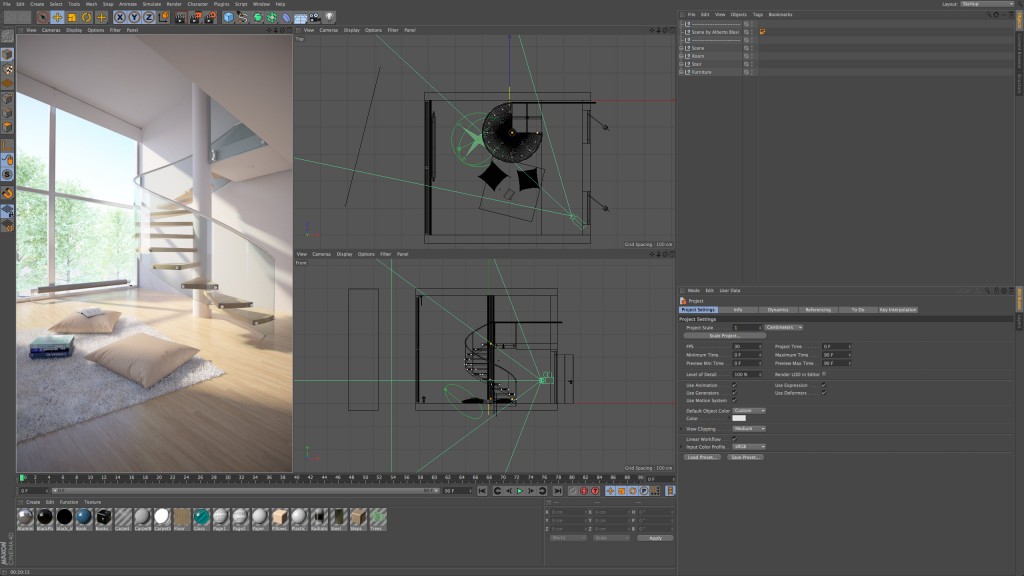Image resolution: width=1024 pixels, height=576 pixels.
Task: Click the coordinate system icon
Action: (x=163, y=18)
